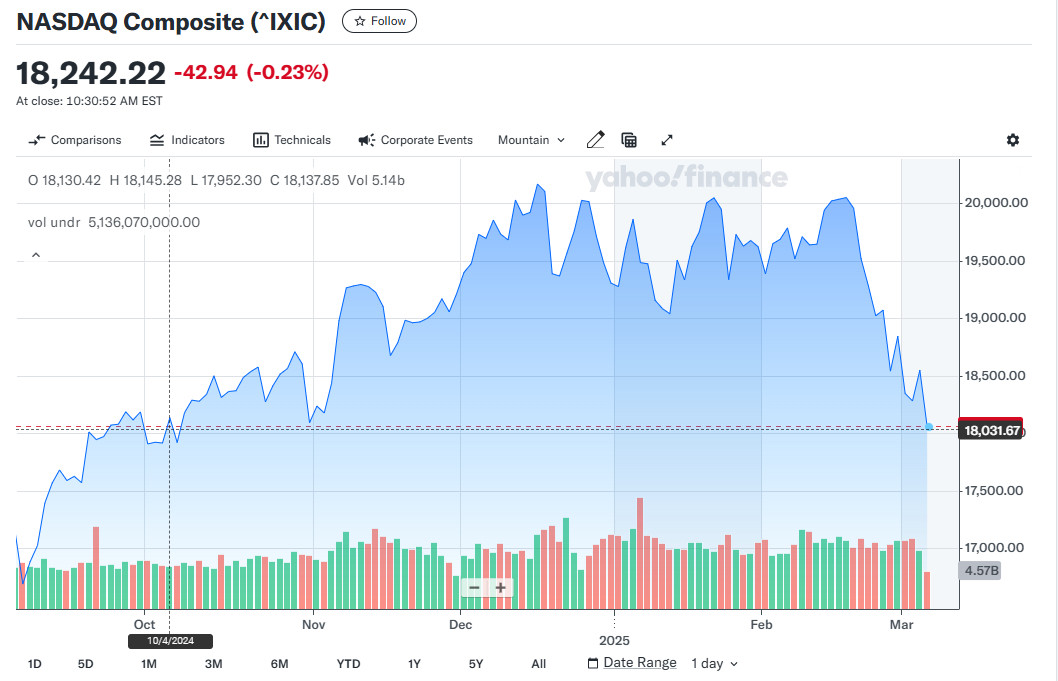Follow the NASDAQ Composite index

(379, 22)
